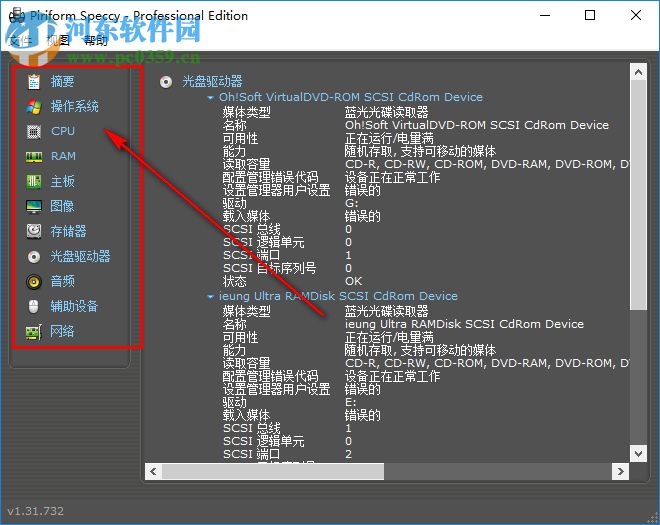
Task: Go to the 主板 section
Action: click(62, 181)
